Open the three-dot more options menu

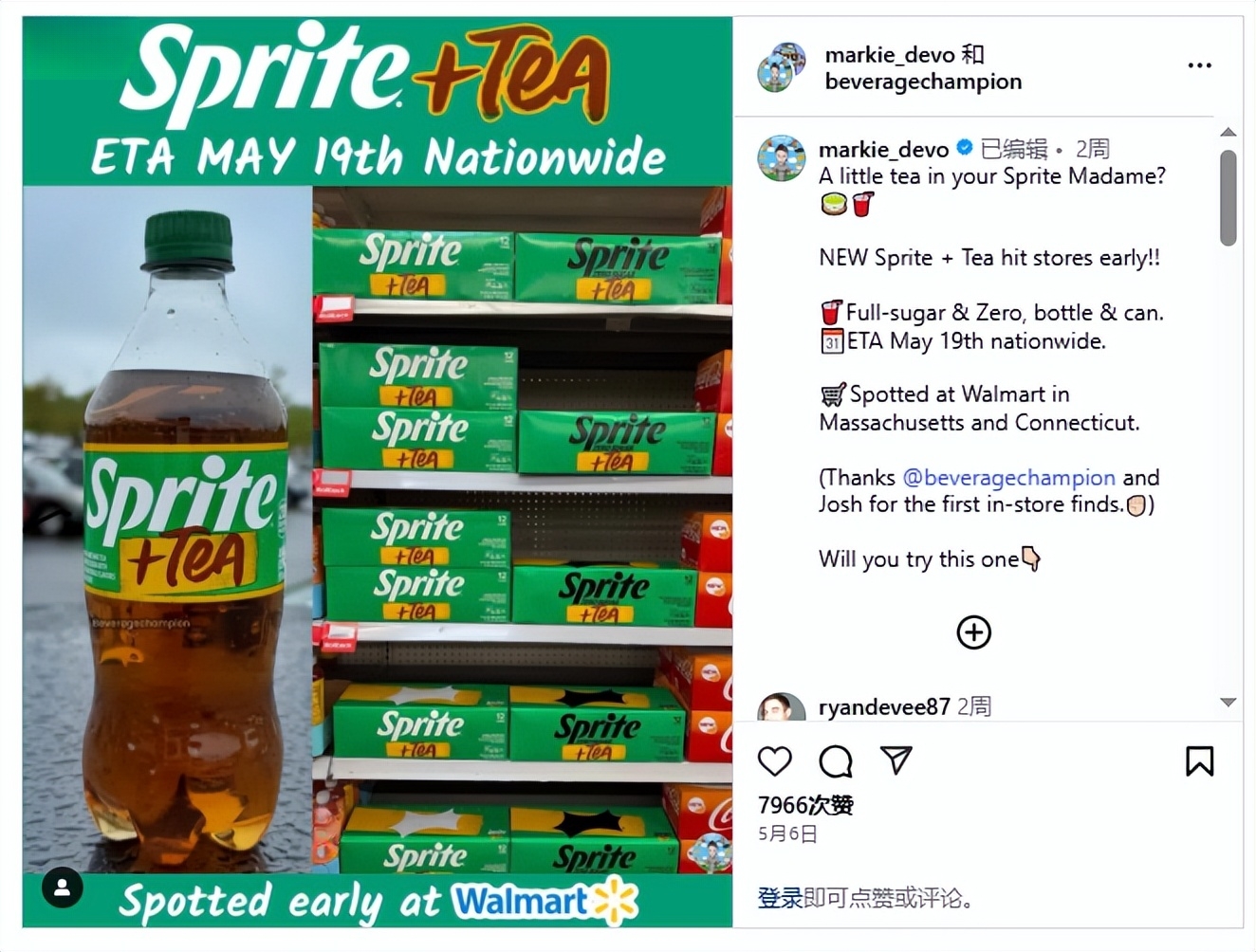tap(1199, 65)
